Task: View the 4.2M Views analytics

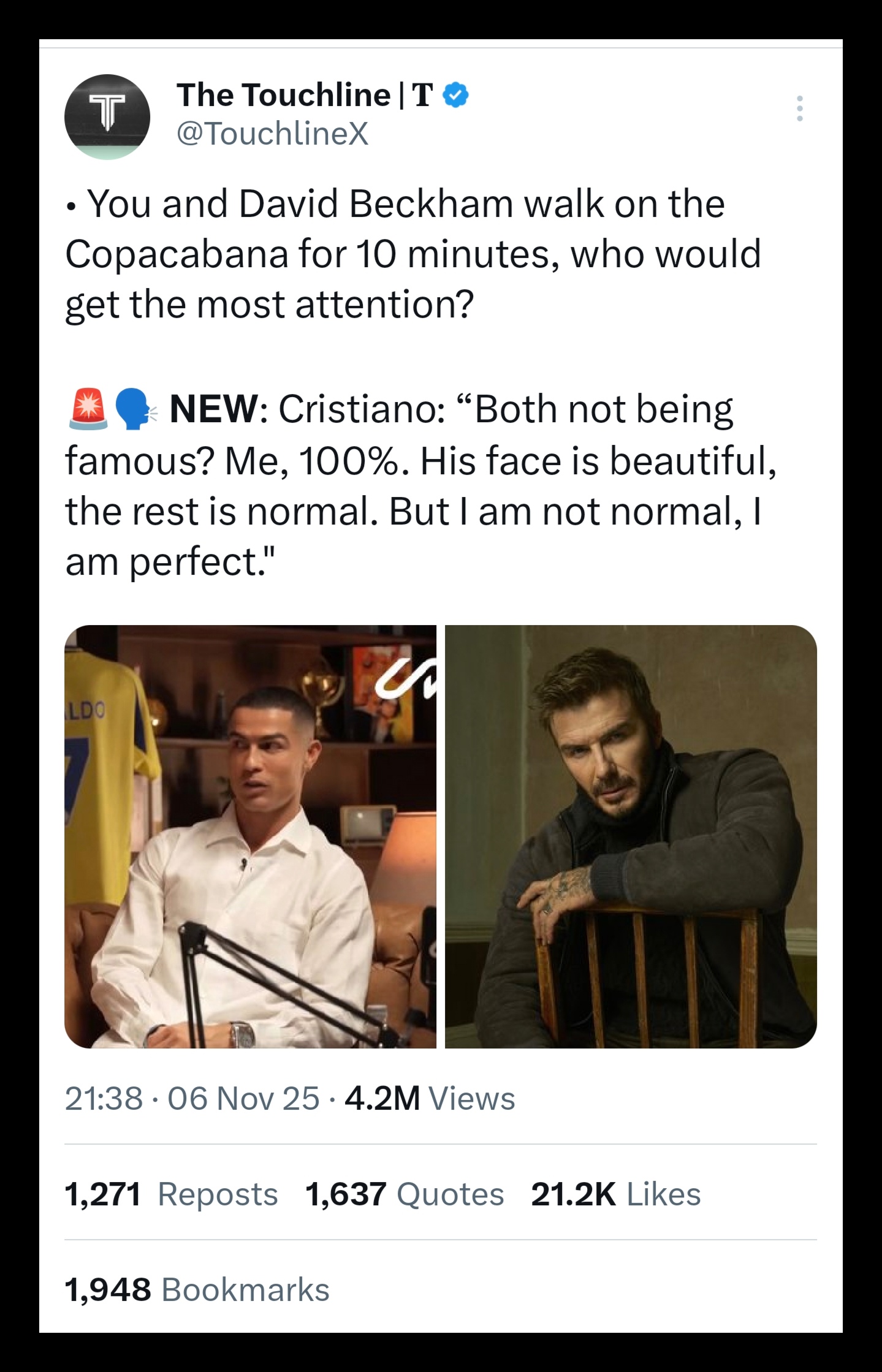Action: pyautogui.click(x=430, y=1098)
